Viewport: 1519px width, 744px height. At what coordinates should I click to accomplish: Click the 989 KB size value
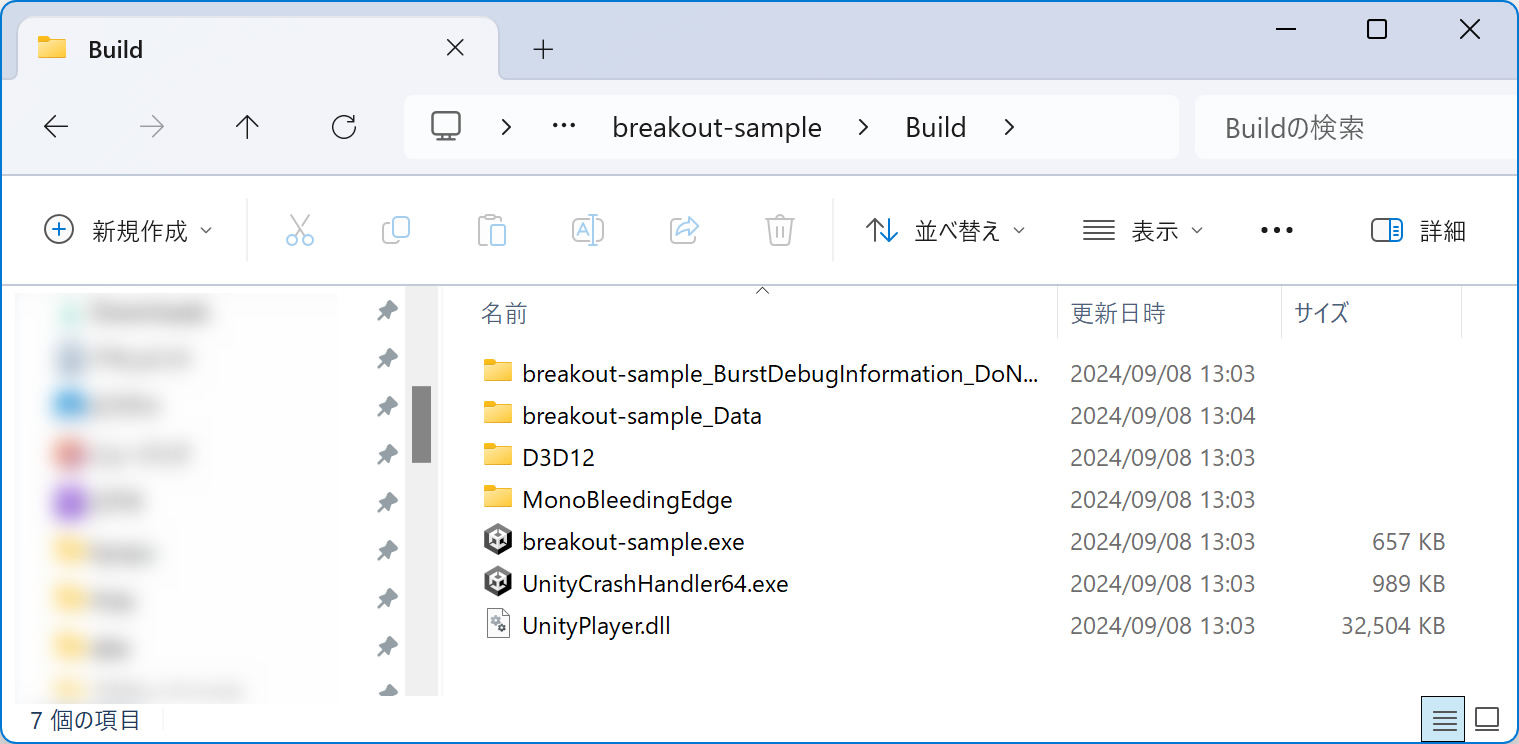(x=1409, y=584)
